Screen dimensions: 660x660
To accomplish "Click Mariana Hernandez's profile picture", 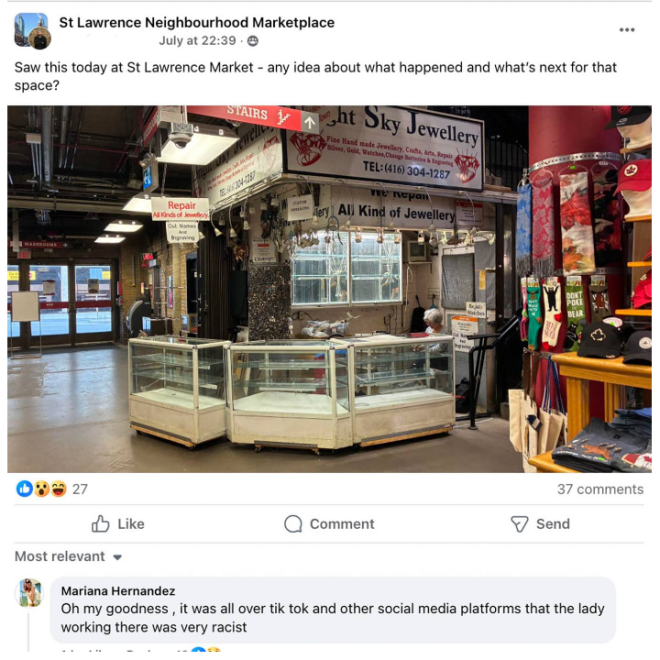I will (29, 592).
